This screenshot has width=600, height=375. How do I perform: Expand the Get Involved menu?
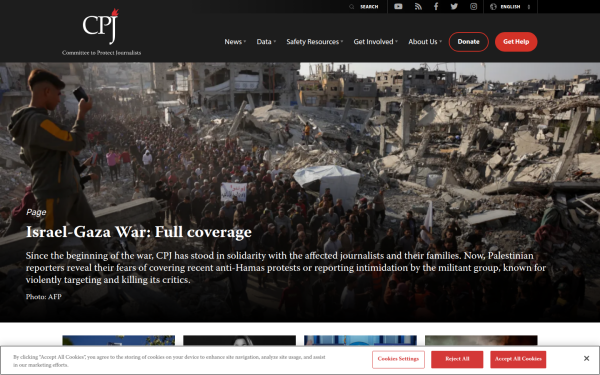(375, 42)
